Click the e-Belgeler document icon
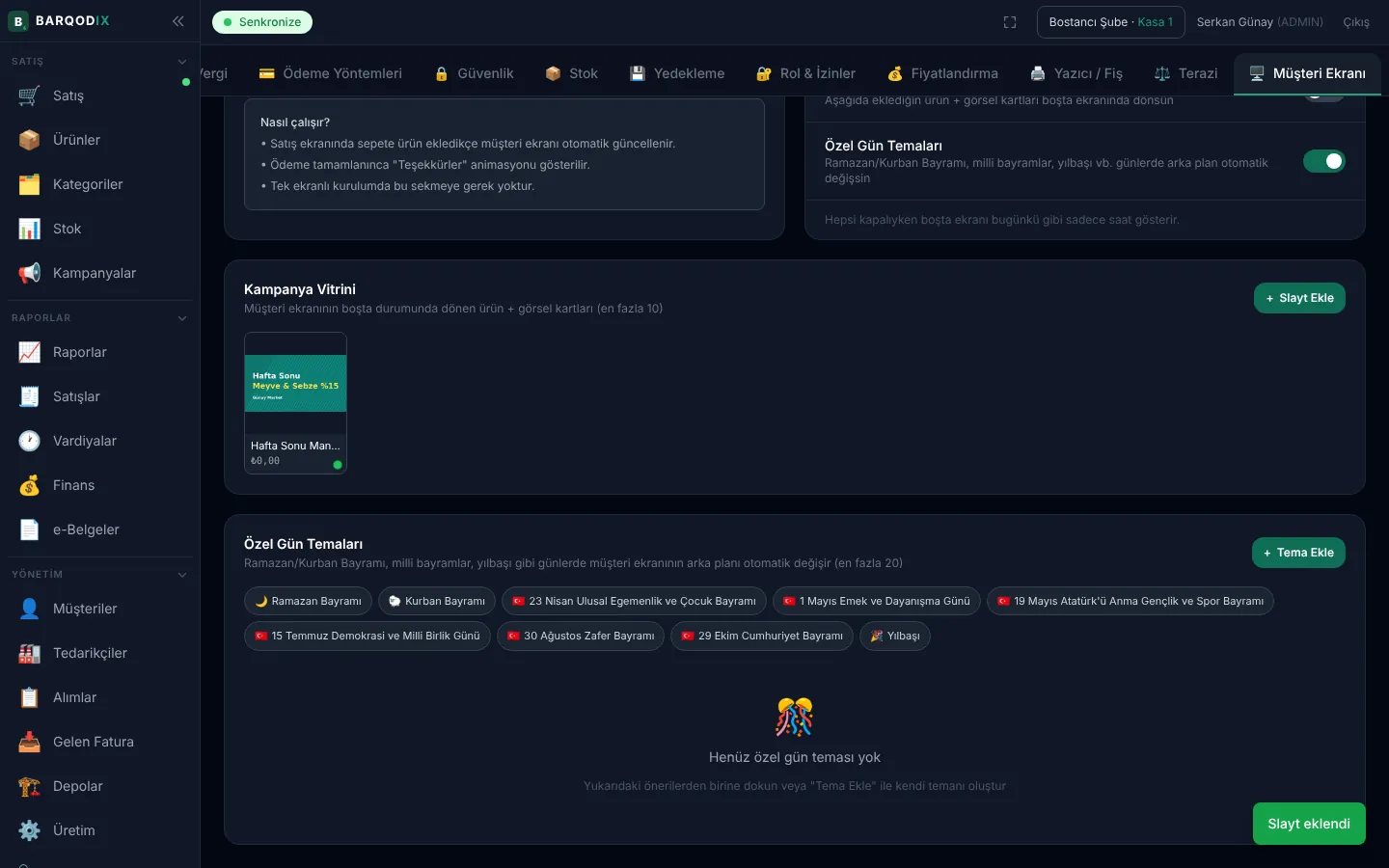This screenshot has height=868, width=1389. (x=30, y=529)
